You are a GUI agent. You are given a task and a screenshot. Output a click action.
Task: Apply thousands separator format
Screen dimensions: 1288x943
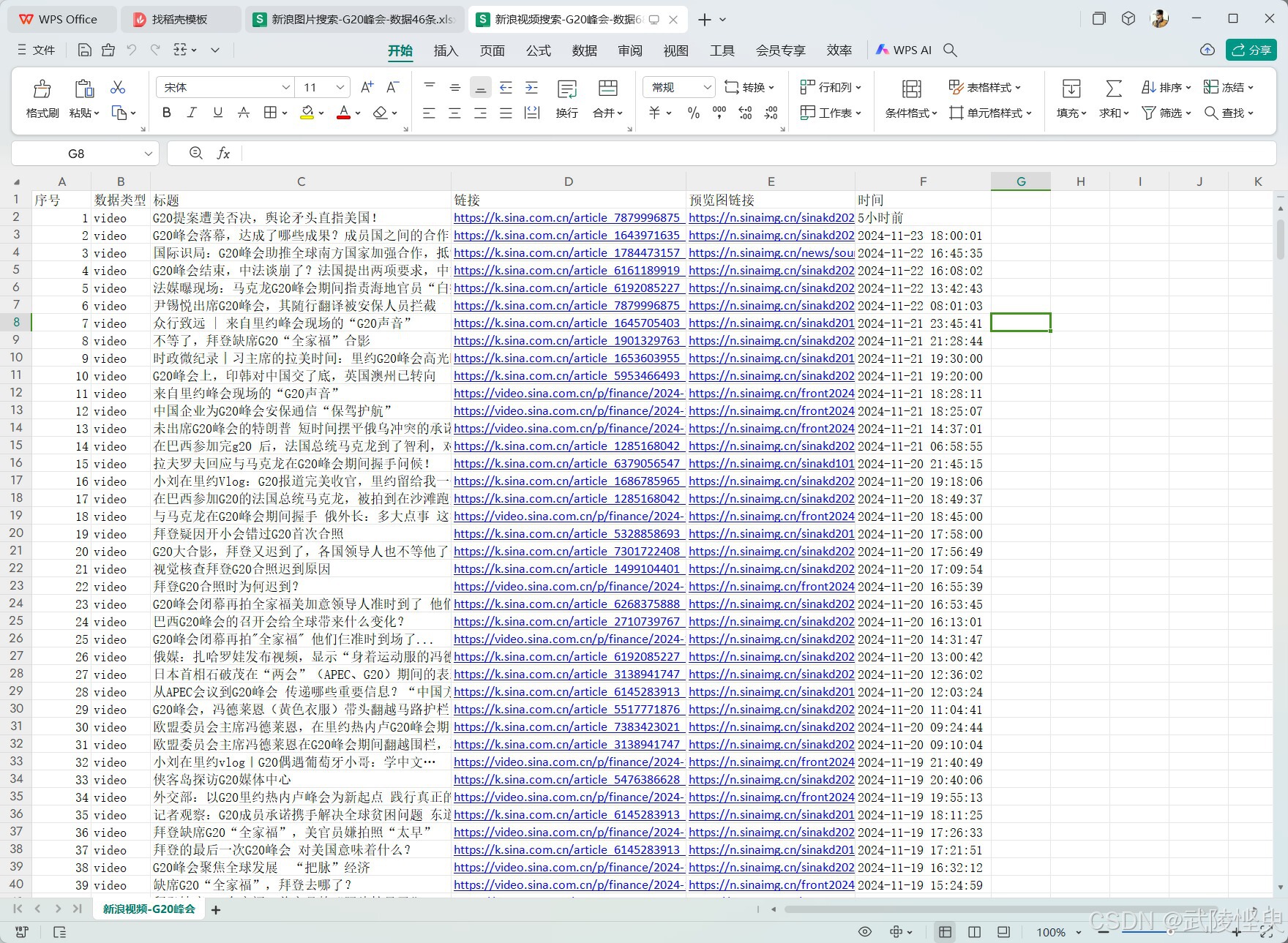(x=719, y=113)
